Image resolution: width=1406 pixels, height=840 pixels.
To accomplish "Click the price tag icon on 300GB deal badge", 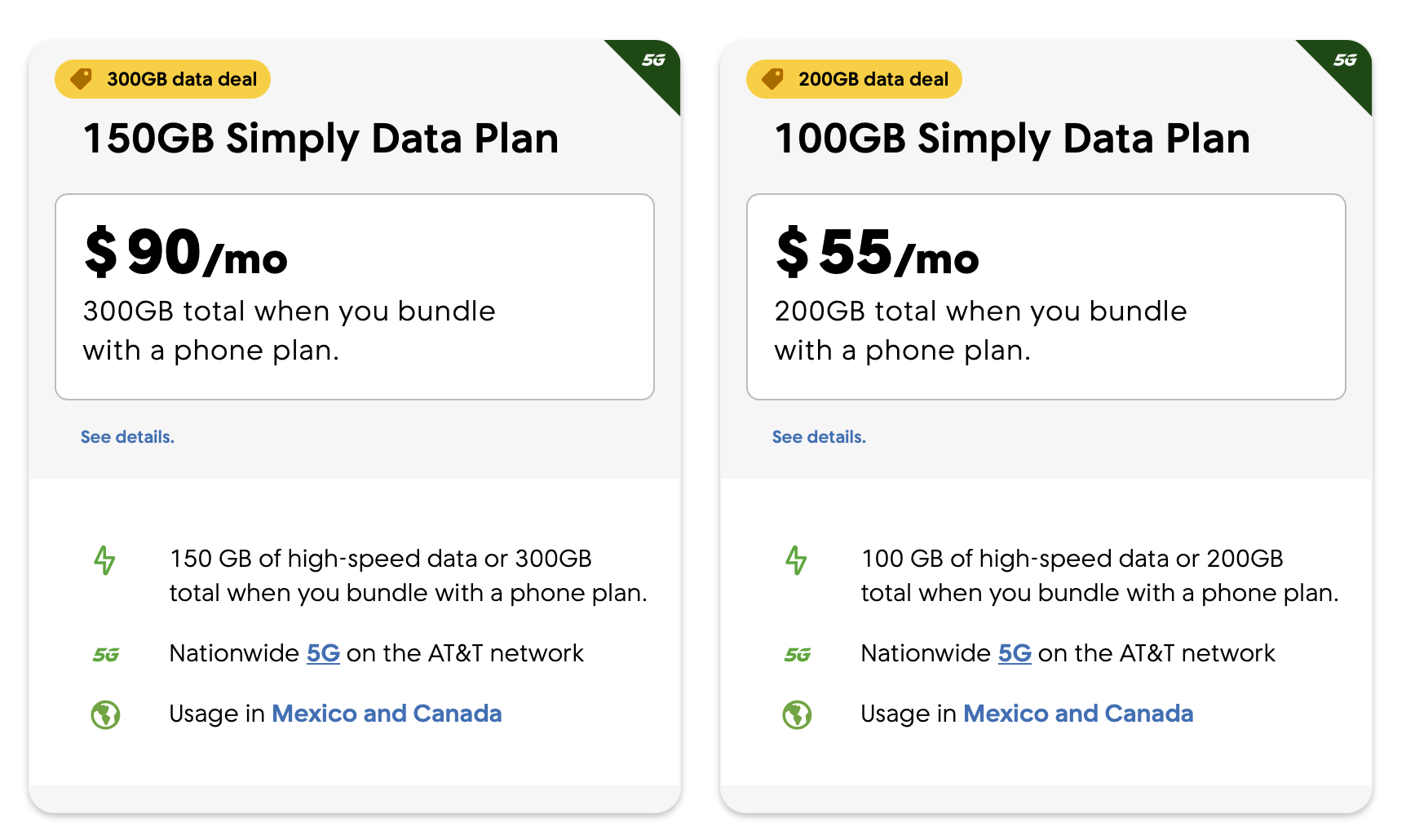I will click(82, 79).
